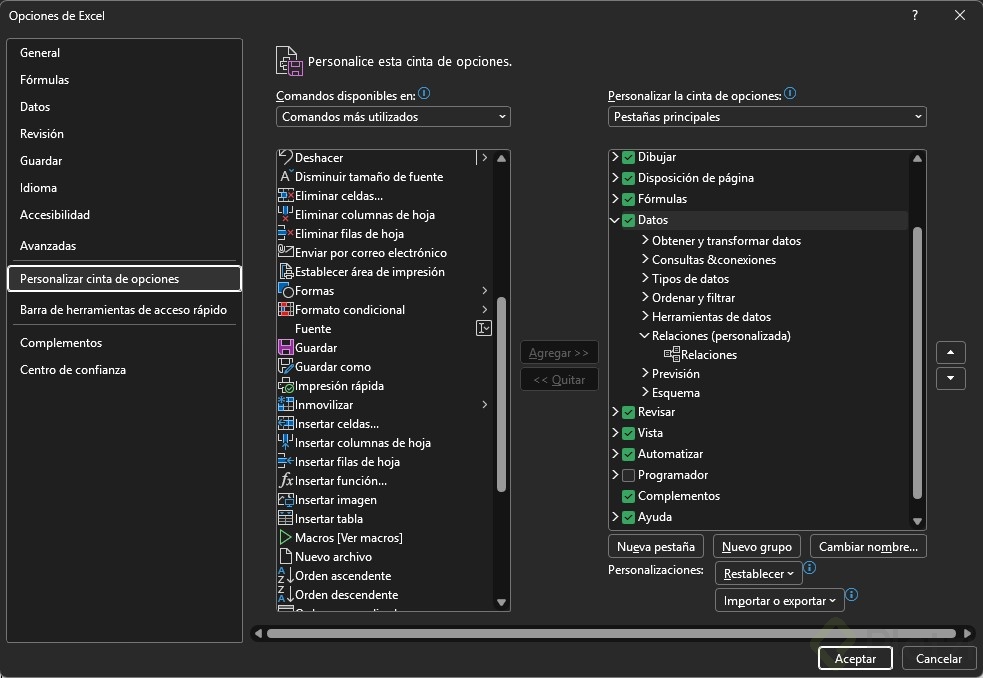
Task: Expand the Programador tab node
Action: coord(615,475)
